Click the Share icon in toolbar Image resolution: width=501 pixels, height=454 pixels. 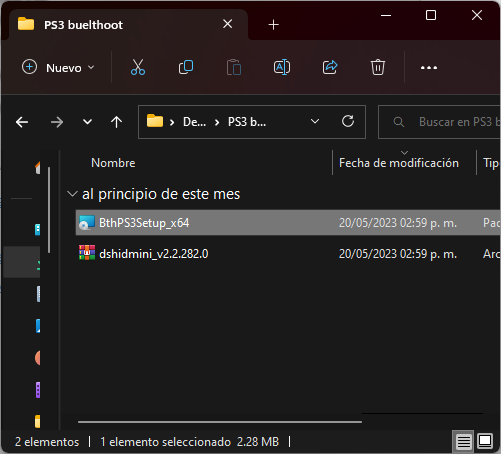330,67
